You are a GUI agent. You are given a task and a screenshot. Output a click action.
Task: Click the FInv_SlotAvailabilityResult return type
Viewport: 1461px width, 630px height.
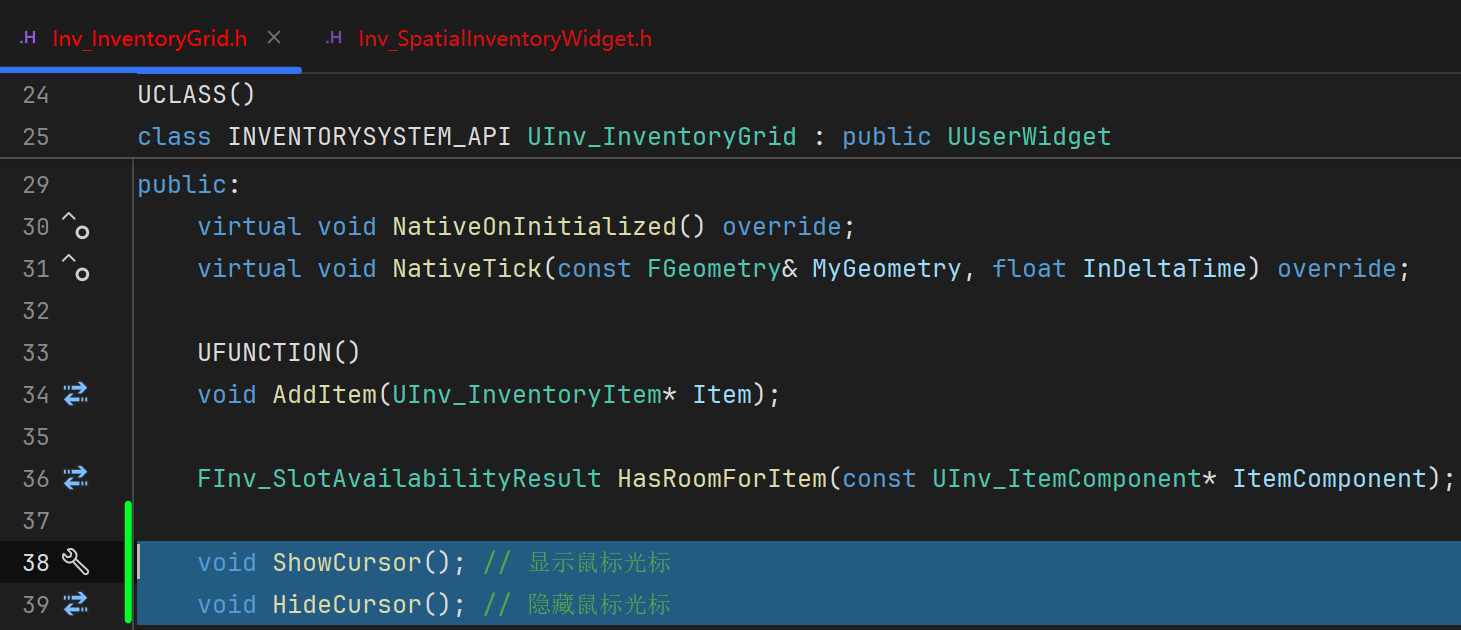[400, 478]
